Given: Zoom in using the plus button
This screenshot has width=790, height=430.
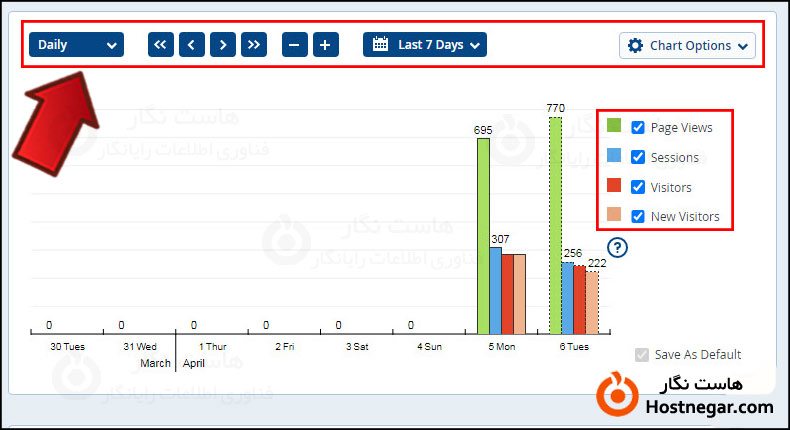Looking at the screenshot, I should (x=326, y=45).
